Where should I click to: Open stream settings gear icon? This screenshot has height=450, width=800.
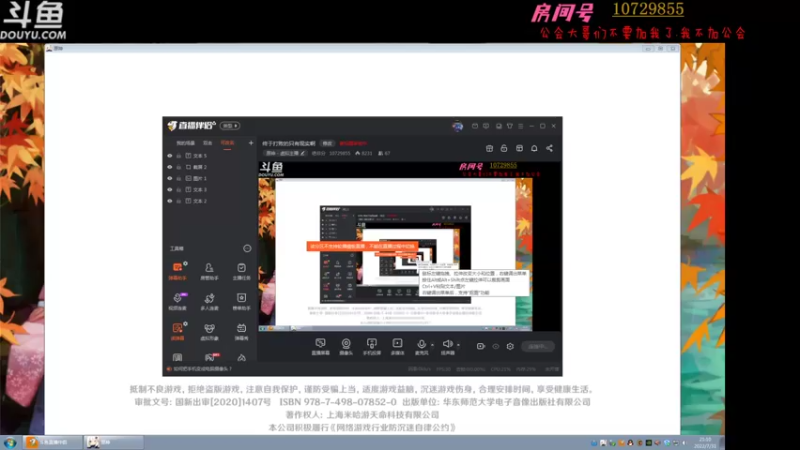(510, 346)
